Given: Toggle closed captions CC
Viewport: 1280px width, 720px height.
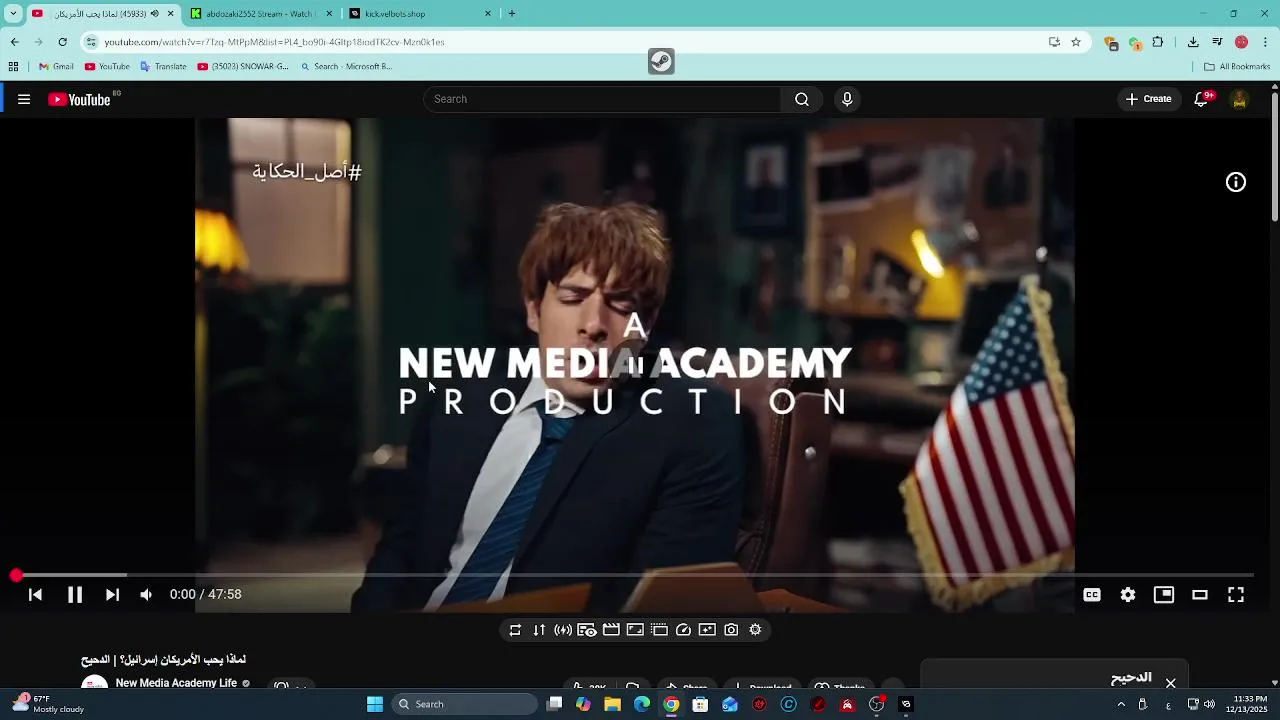Looking at the screenshot, I should 1092,594.
